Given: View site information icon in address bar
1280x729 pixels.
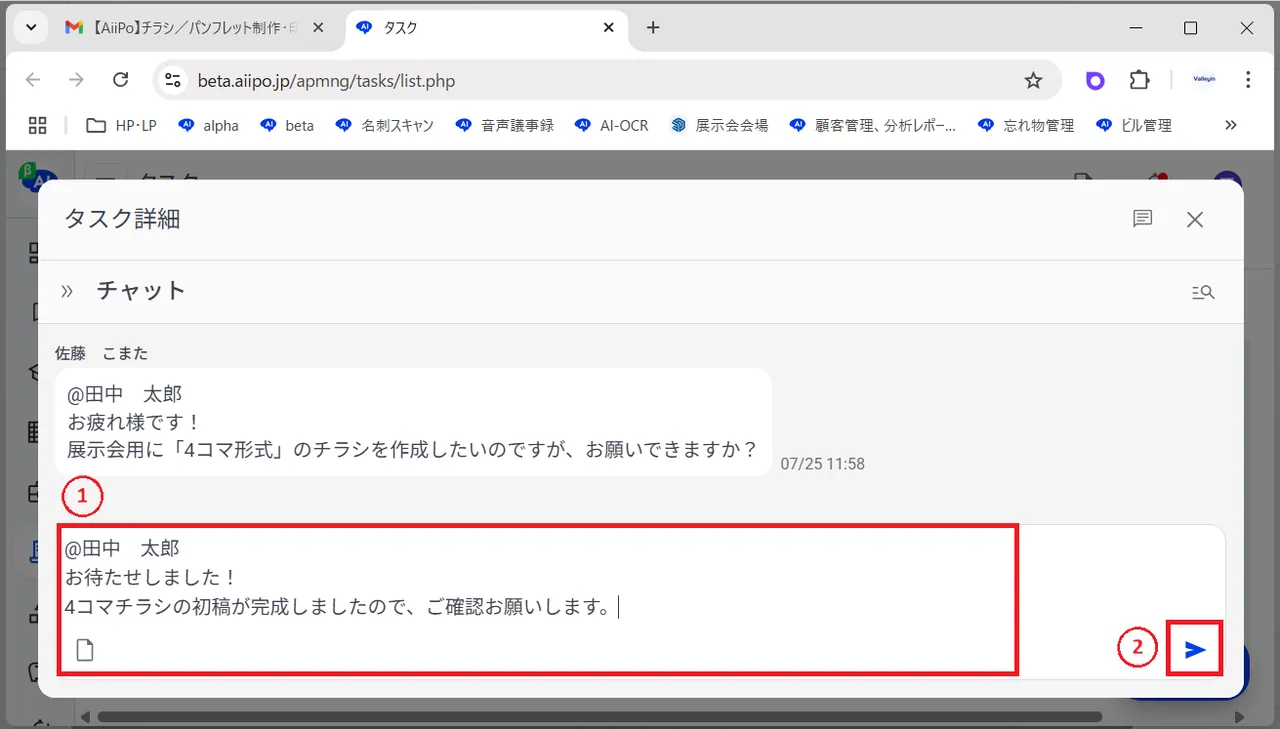Looking at the screenshot, I should (173, 80).
